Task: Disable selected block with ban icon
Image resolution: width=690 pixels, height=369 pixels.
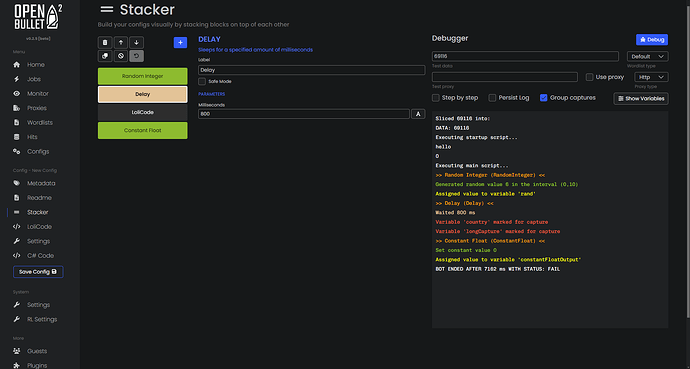Action: tap(121, 56)
